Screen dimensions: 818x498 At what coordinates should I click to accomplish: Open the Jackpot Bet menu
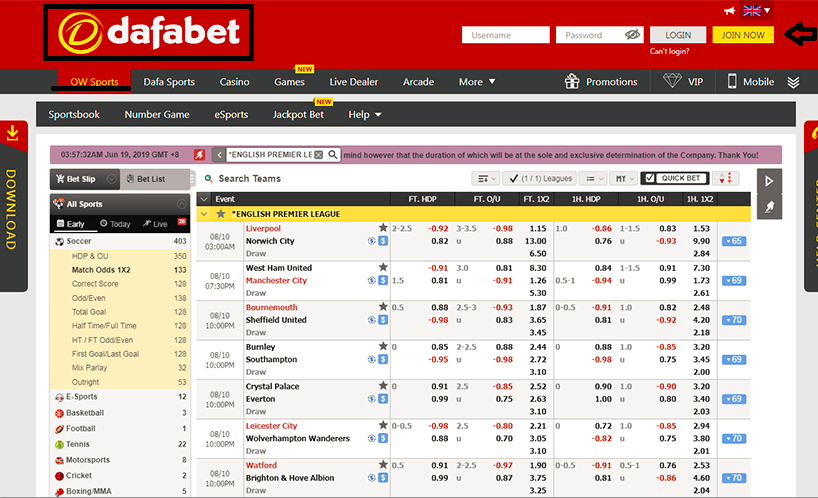(298, 115)
